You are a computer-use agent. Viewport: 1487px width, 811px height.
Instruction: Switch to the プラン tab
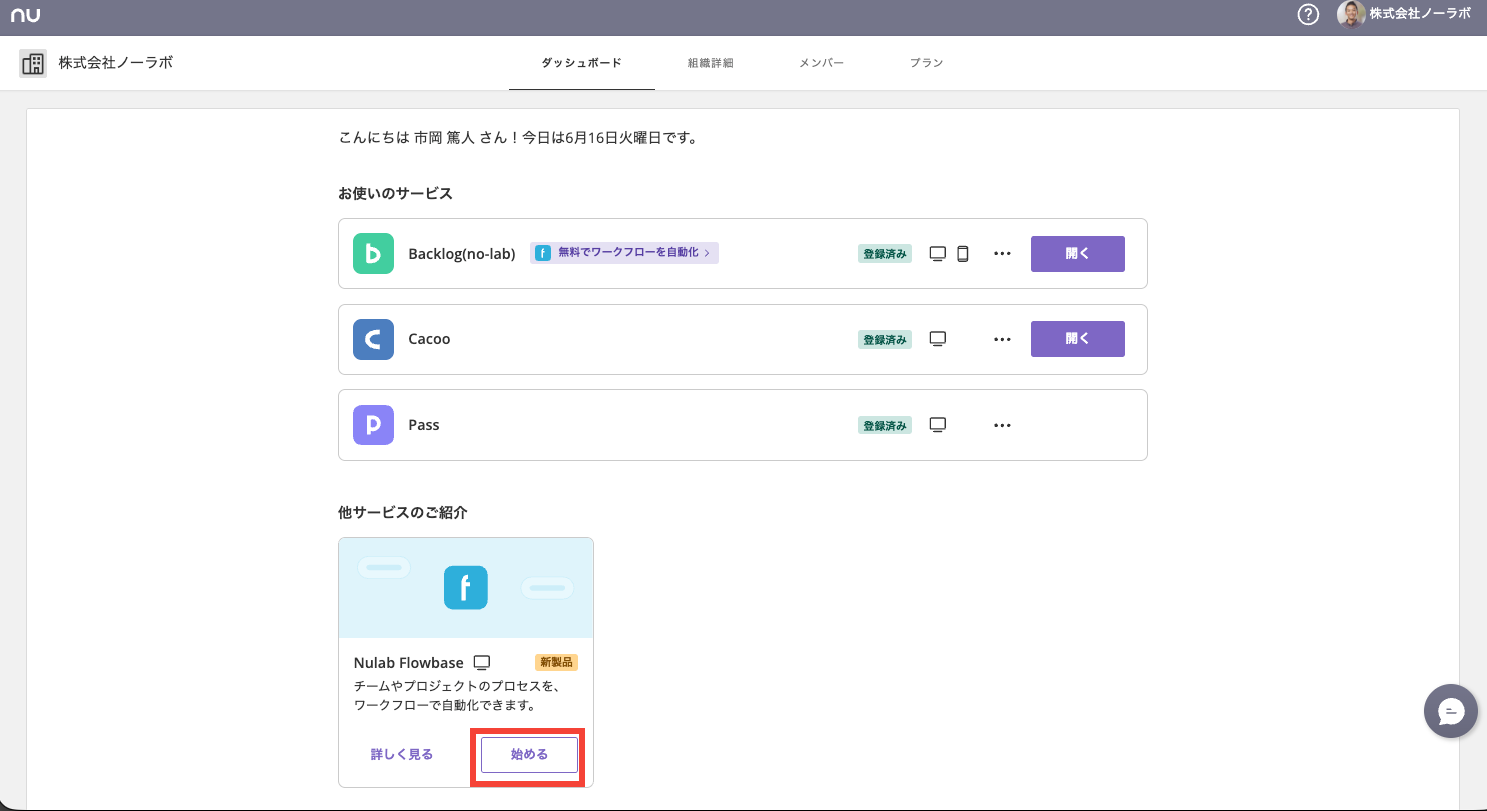(x=926, y=63)
